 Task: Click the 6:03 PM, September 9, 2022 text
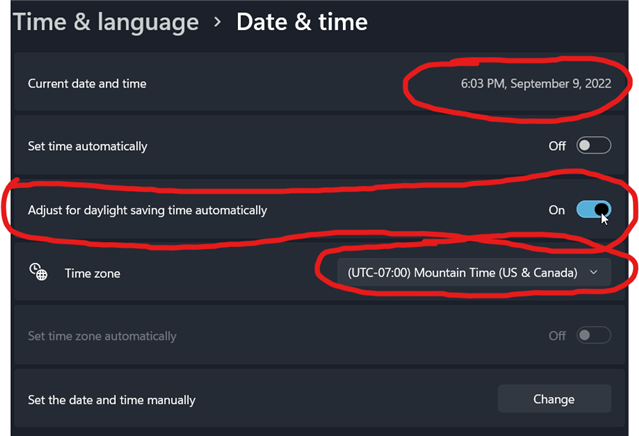(x=536, y=84)
